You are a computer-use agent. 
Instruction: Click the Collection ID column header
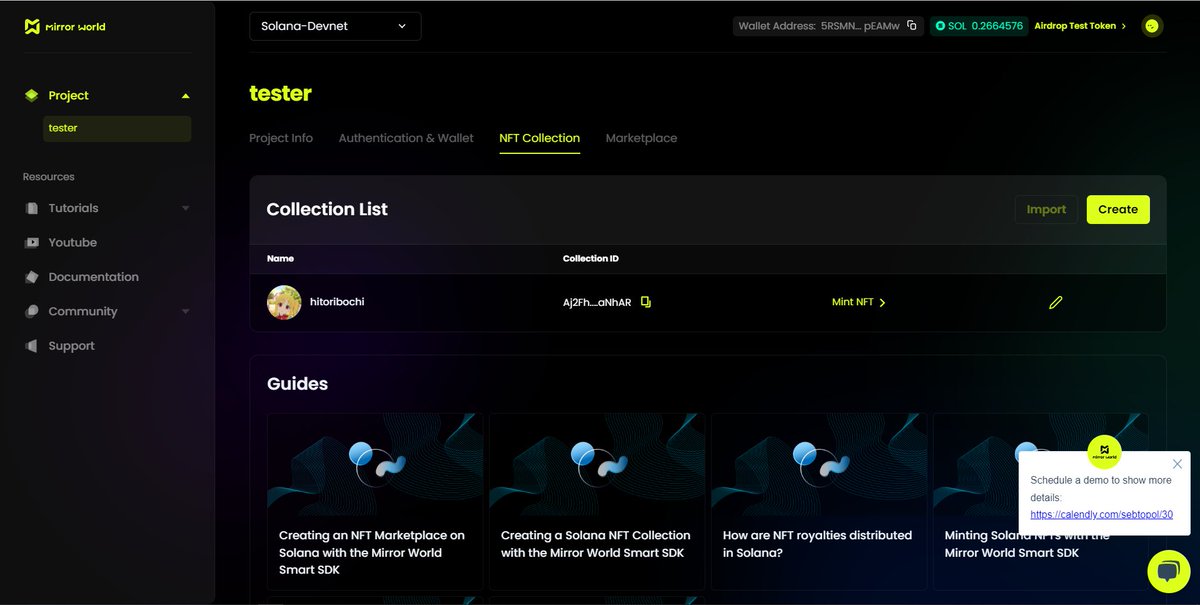pos(591,259)
